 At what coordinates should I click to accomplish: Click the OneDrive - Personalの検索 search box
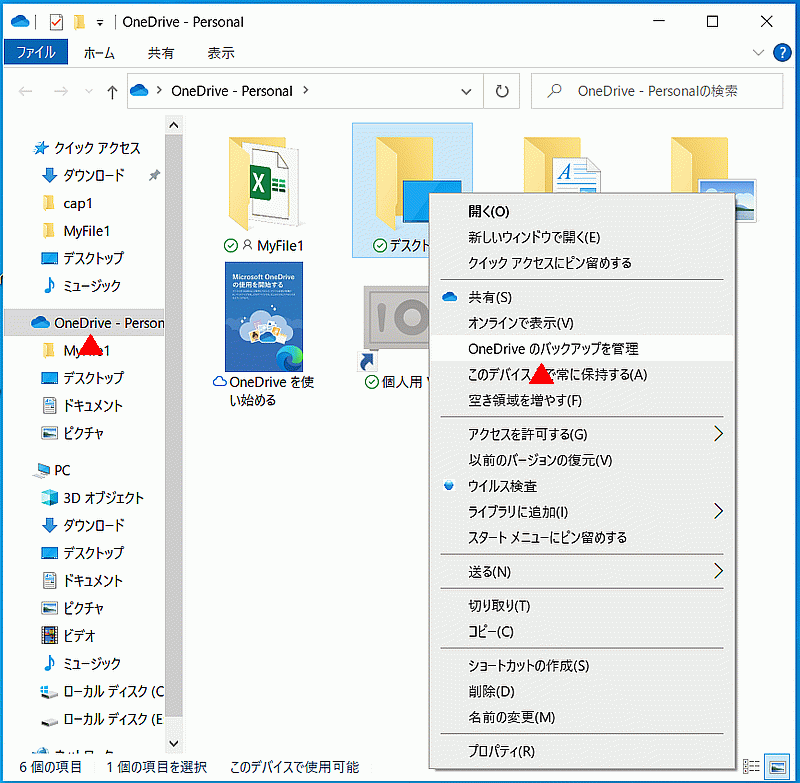pyautogui.click(x=657, y=91)
